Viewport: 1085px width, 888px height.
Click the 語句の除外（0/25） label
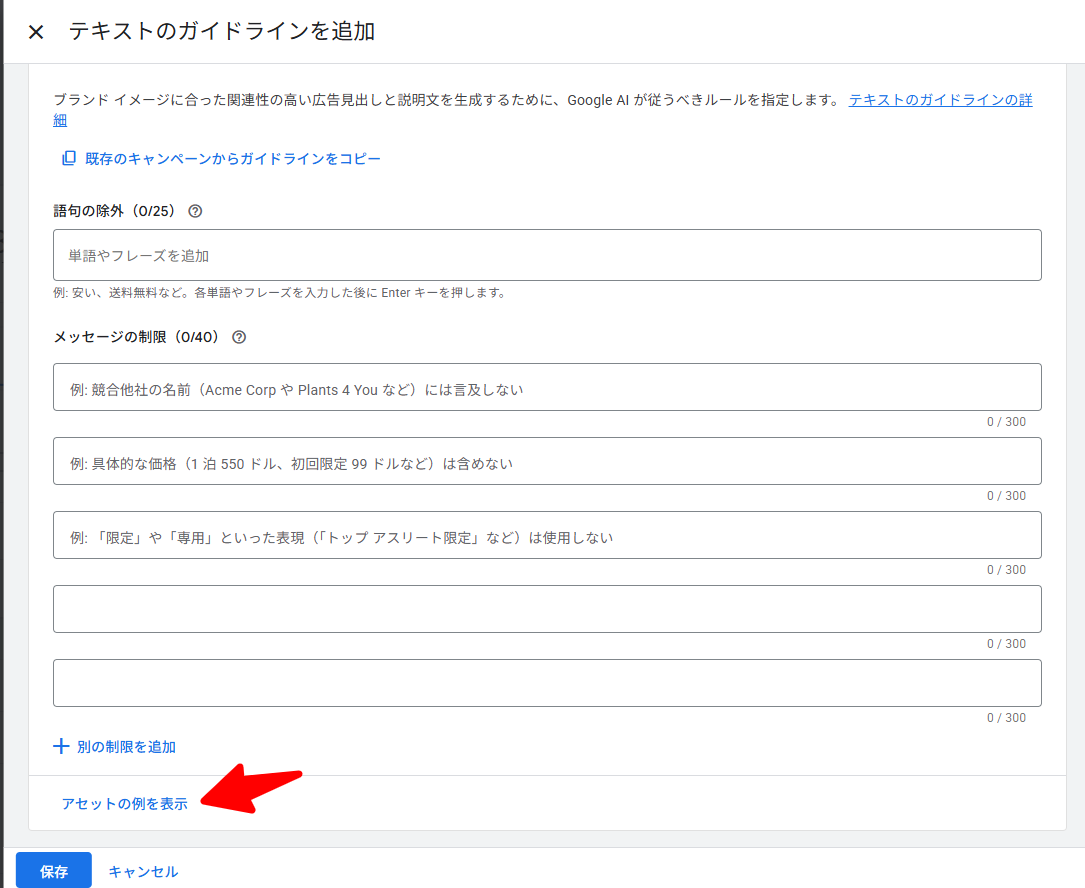114,211
